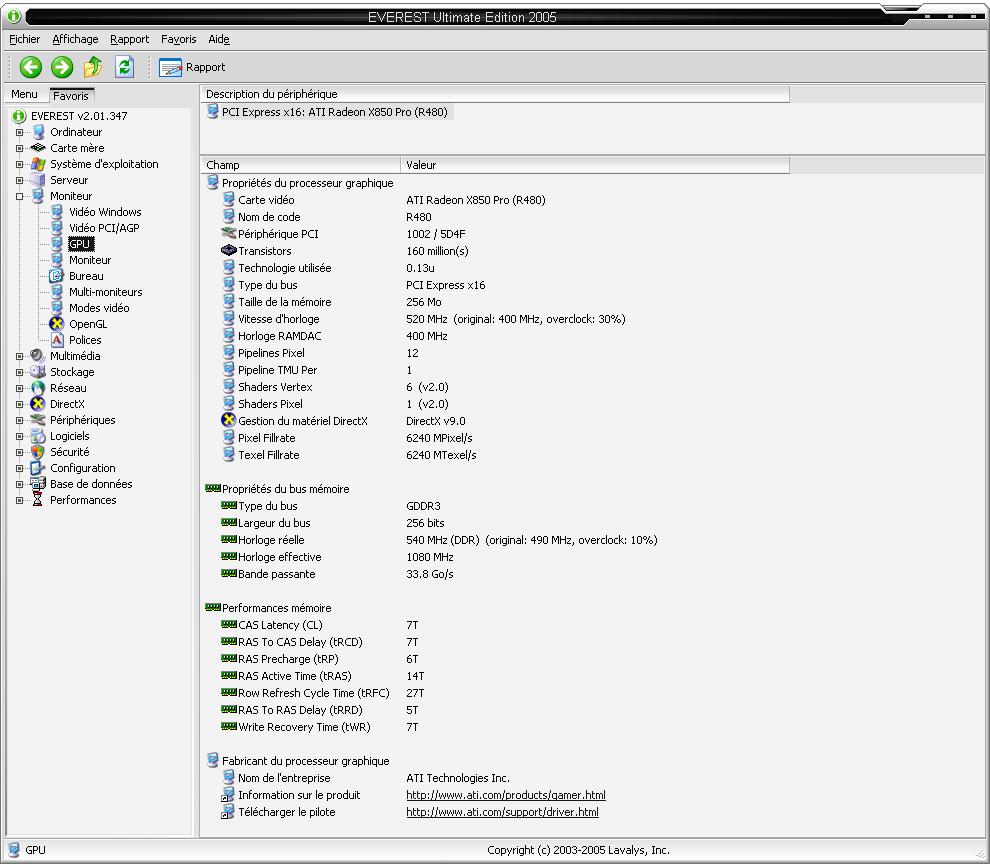This screenshot has width=990, height=864.
Task: Click the green Back arrow icon
Action: click(30, 67)
